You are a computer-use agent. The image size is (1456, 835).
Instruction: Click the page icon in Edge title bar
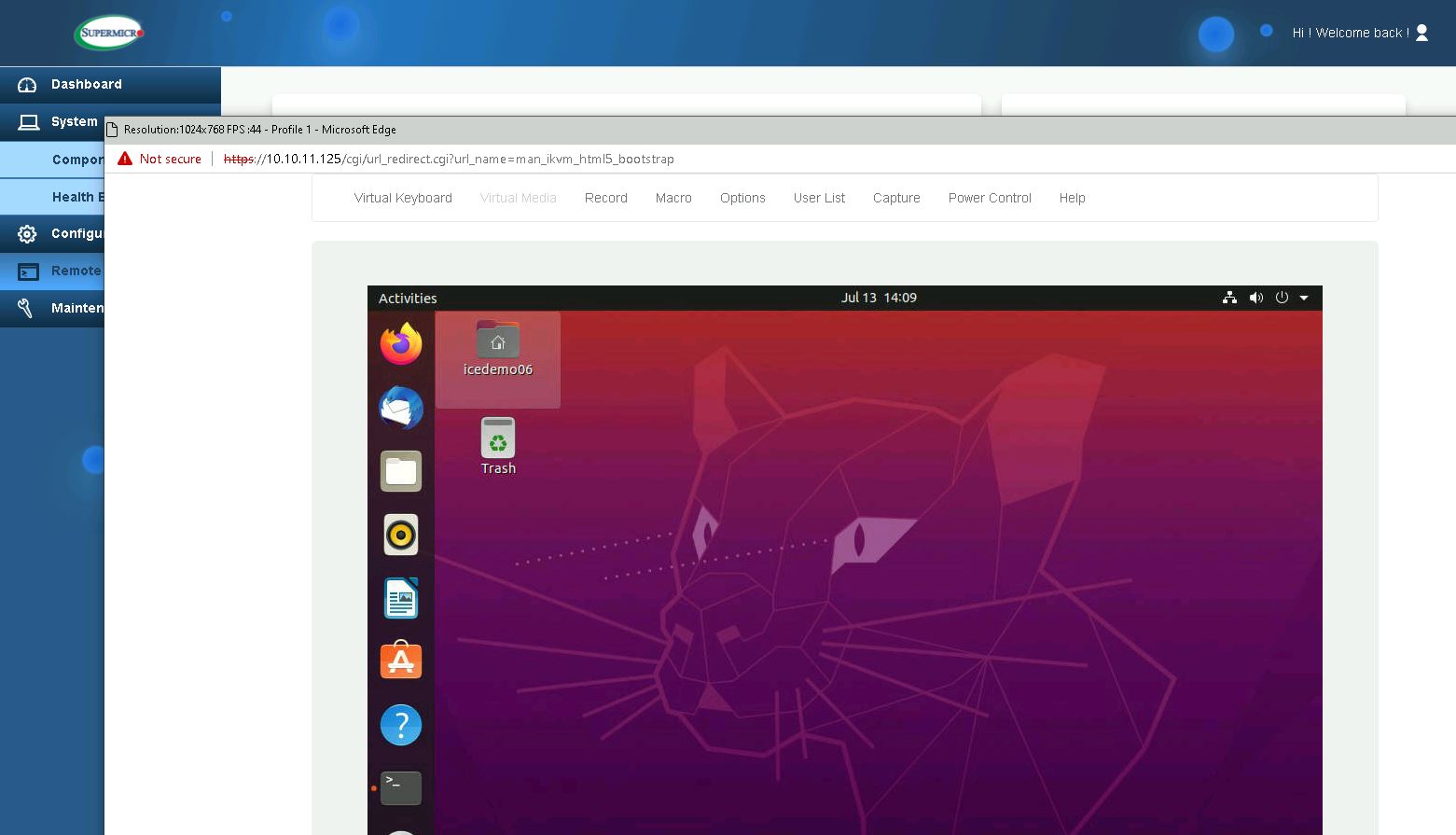pyautogui.click(x=112, y=130)
